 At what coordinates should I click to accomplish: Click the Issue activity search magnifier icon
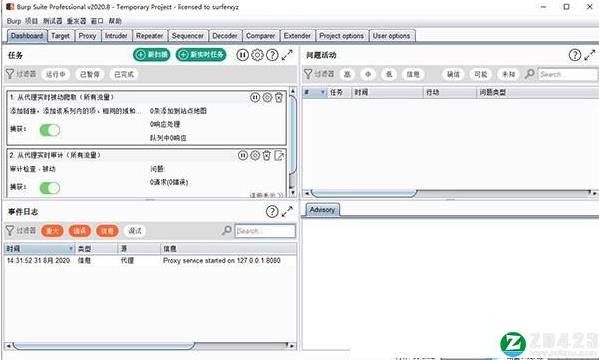click(x=529, y=74)
